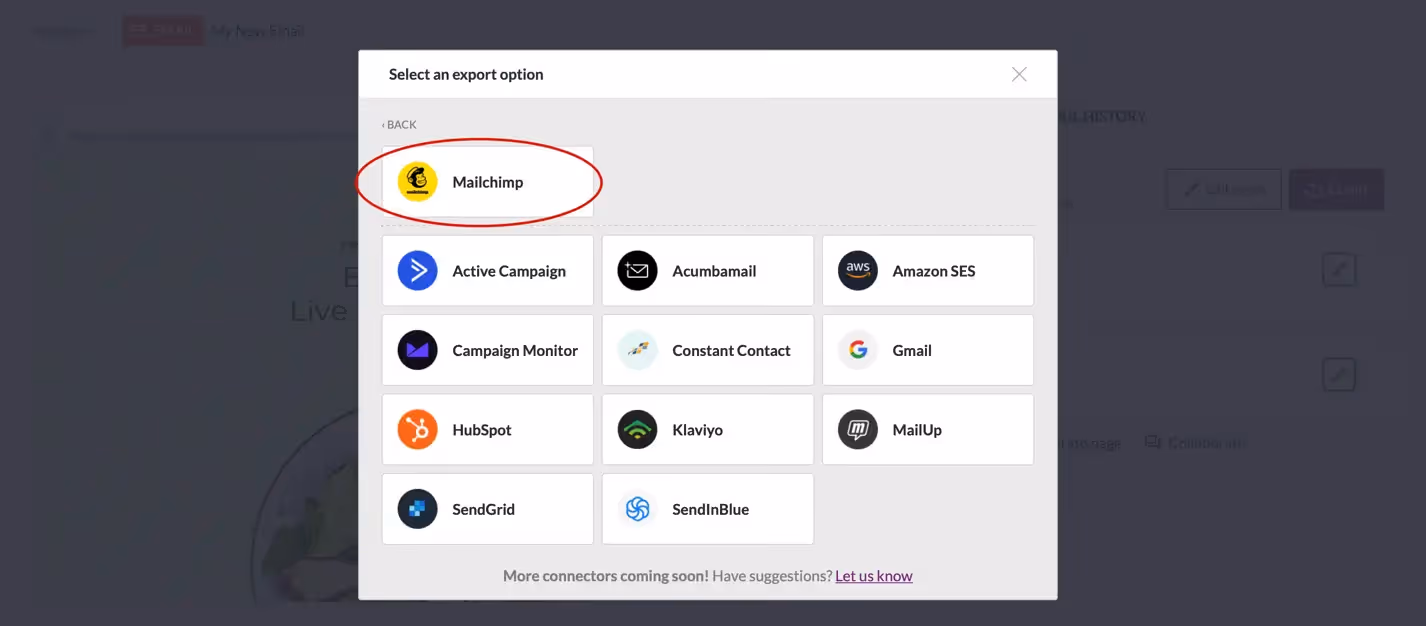The width and height of the screenshot is (1426, 626).
Task: Choose Gmail export option
Action: click(928, 350)
